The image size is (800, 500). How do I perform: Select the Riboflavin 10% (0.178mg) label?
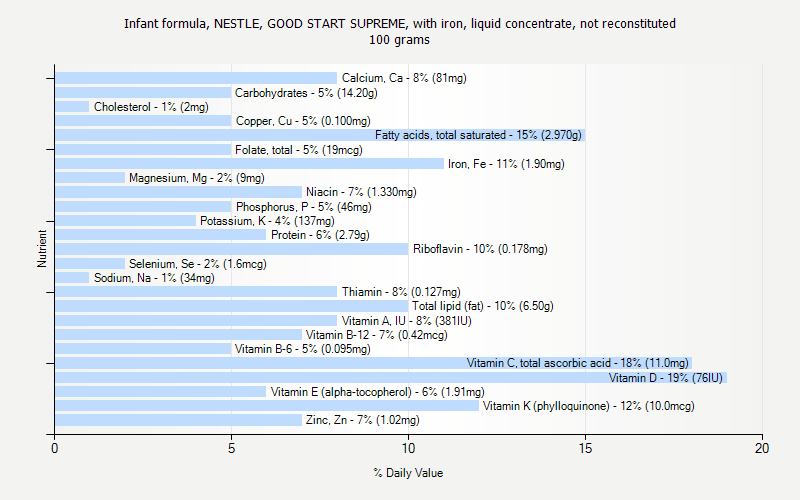480,249
